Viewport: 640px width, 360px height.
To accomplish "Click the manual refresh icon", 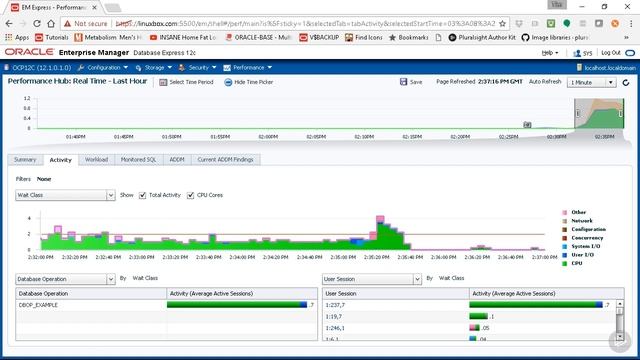I will (x=626, y=82).
